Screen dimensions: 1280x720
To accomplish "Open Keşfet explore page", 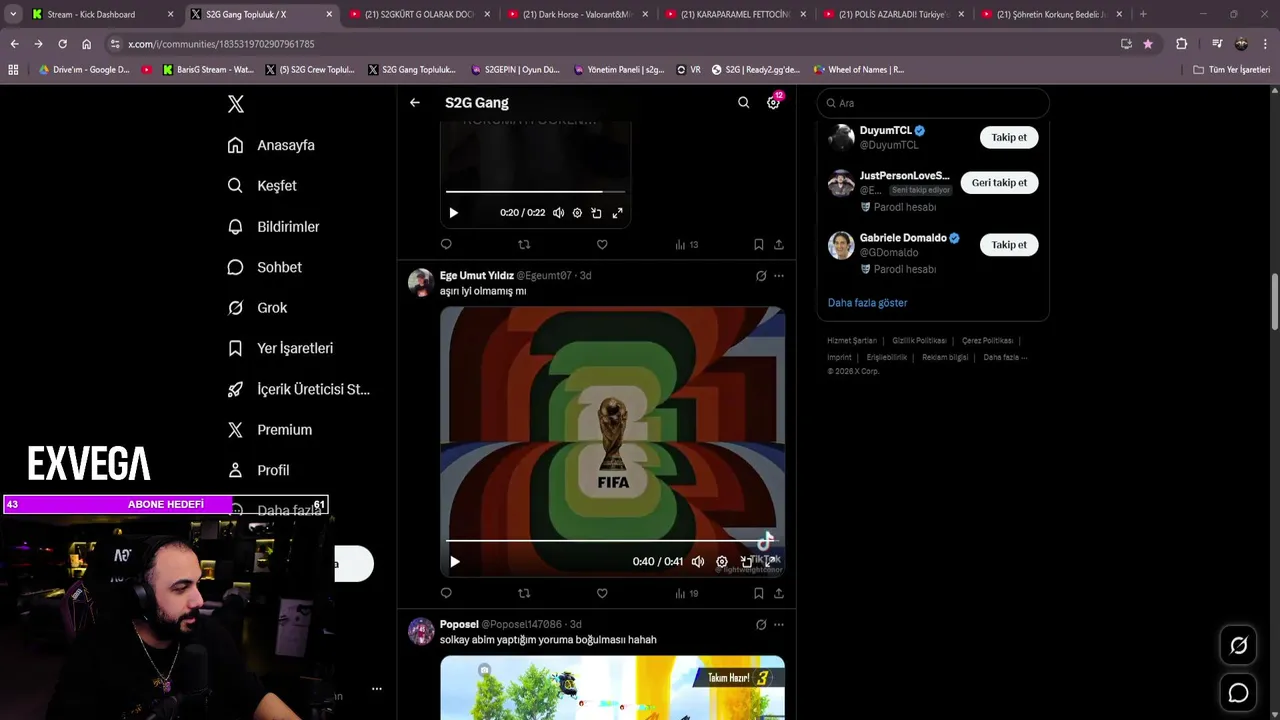I will tap(262, 186).
